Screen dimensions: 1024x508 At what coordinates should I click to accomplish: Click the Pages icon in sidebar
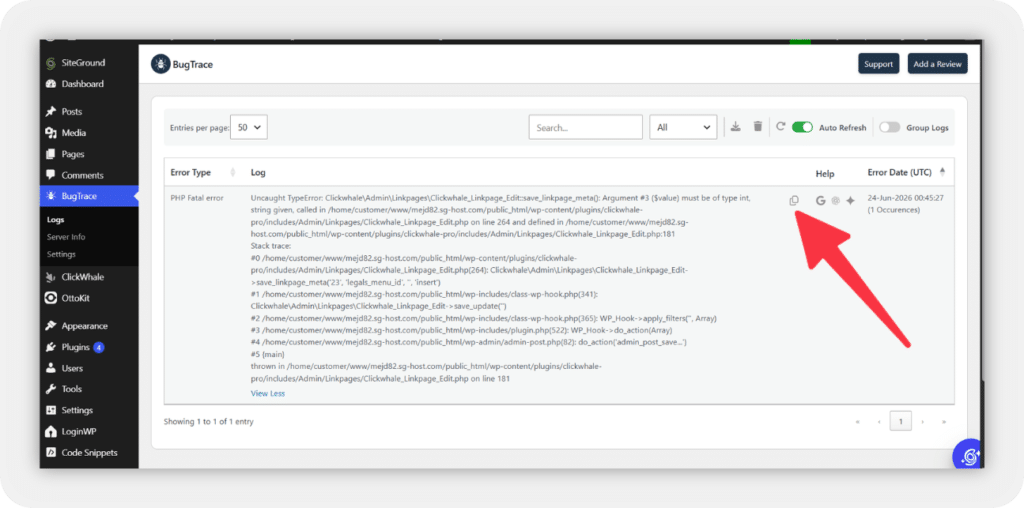coord(51,154)
